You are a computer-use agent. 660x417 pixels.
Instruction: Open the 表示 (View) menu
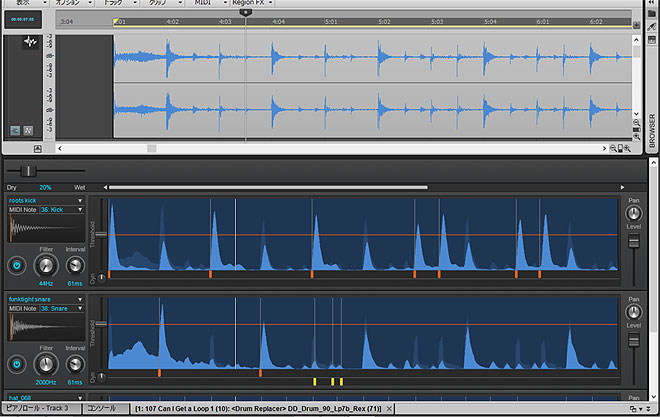coord(26,3)
